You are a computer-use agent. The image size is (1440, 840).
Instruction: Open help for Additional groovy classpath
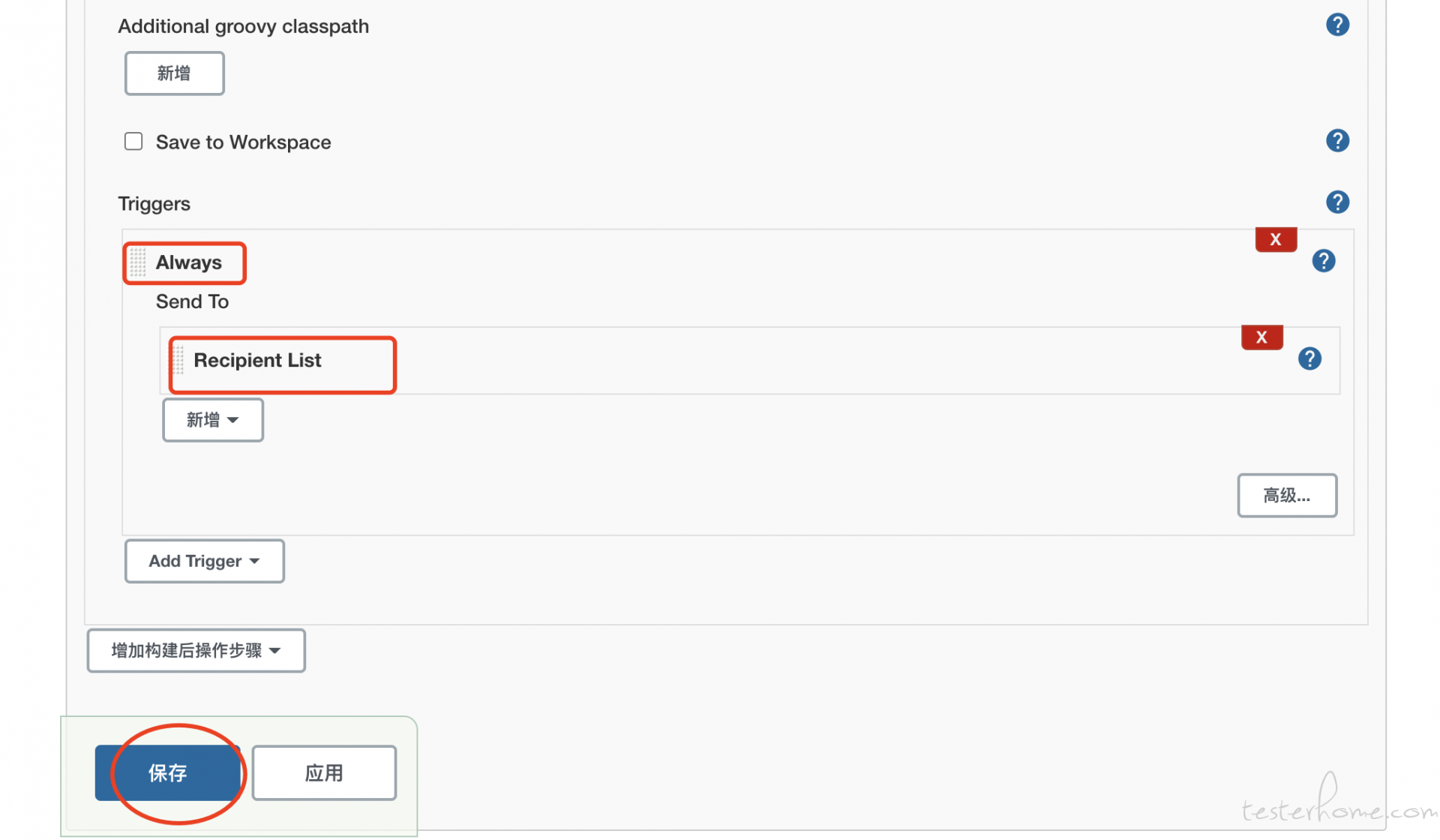1337,25
